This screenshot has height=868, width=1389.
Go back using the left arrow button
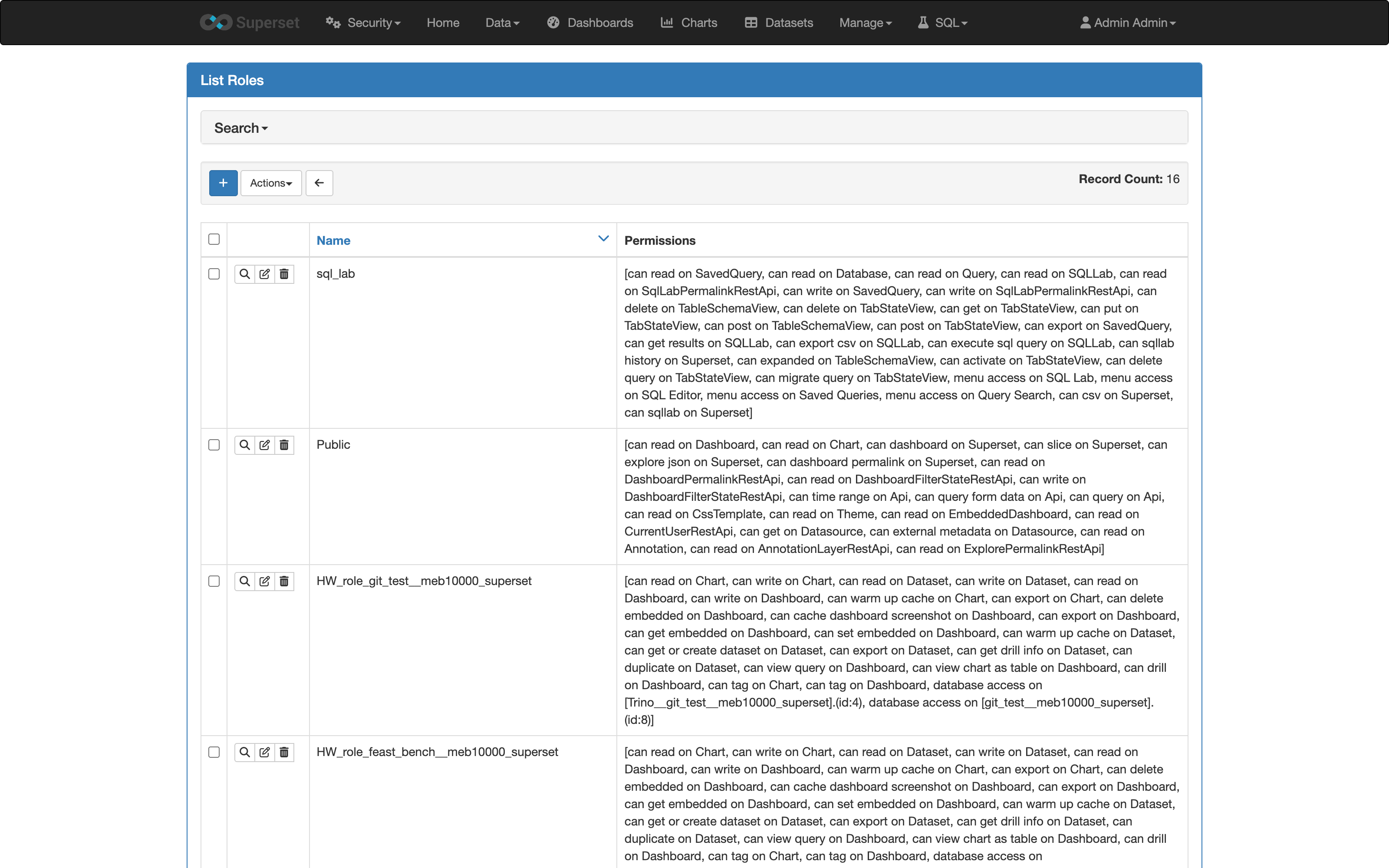(x=319, y=183)
